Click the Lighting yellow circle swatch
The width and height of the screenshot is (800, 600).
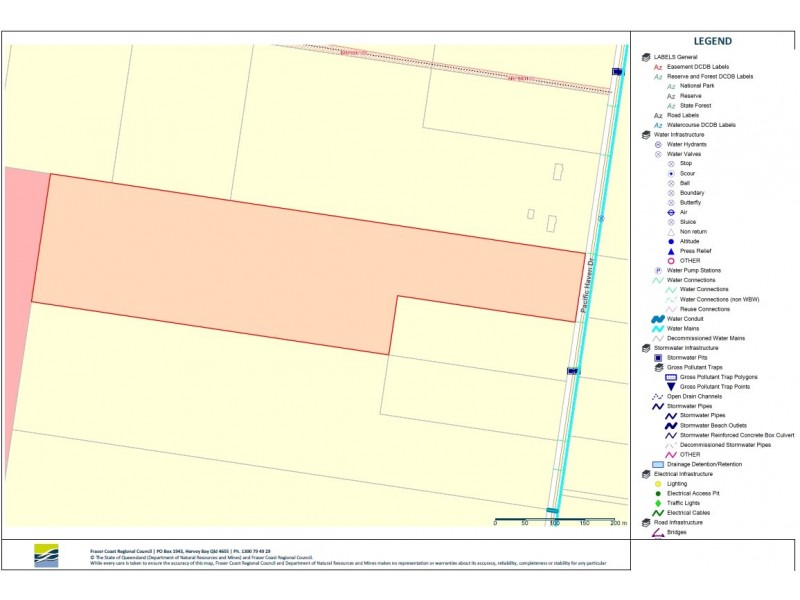[x=658, y=484]
